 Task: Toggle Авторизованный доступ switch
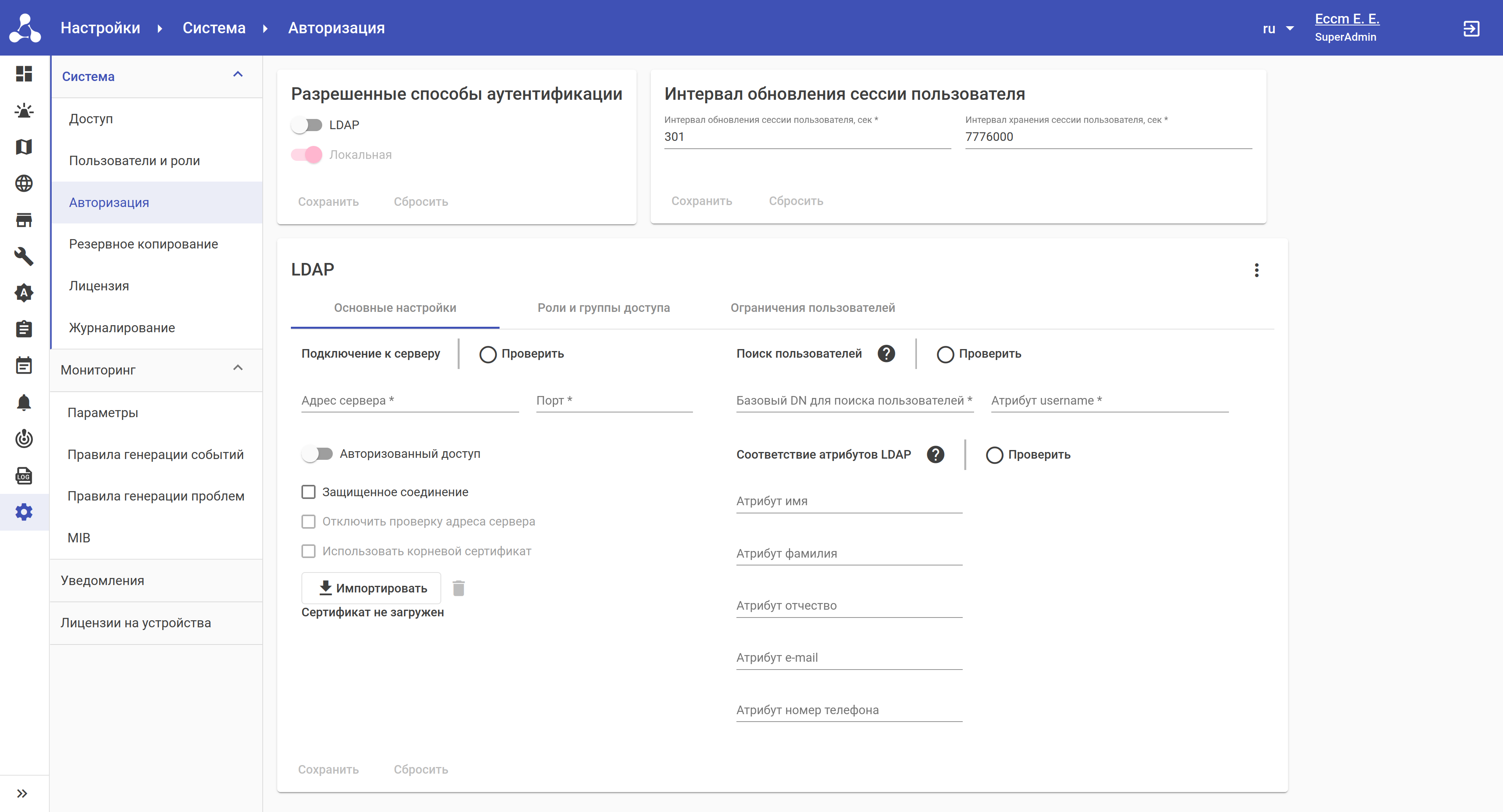point(318,453)
